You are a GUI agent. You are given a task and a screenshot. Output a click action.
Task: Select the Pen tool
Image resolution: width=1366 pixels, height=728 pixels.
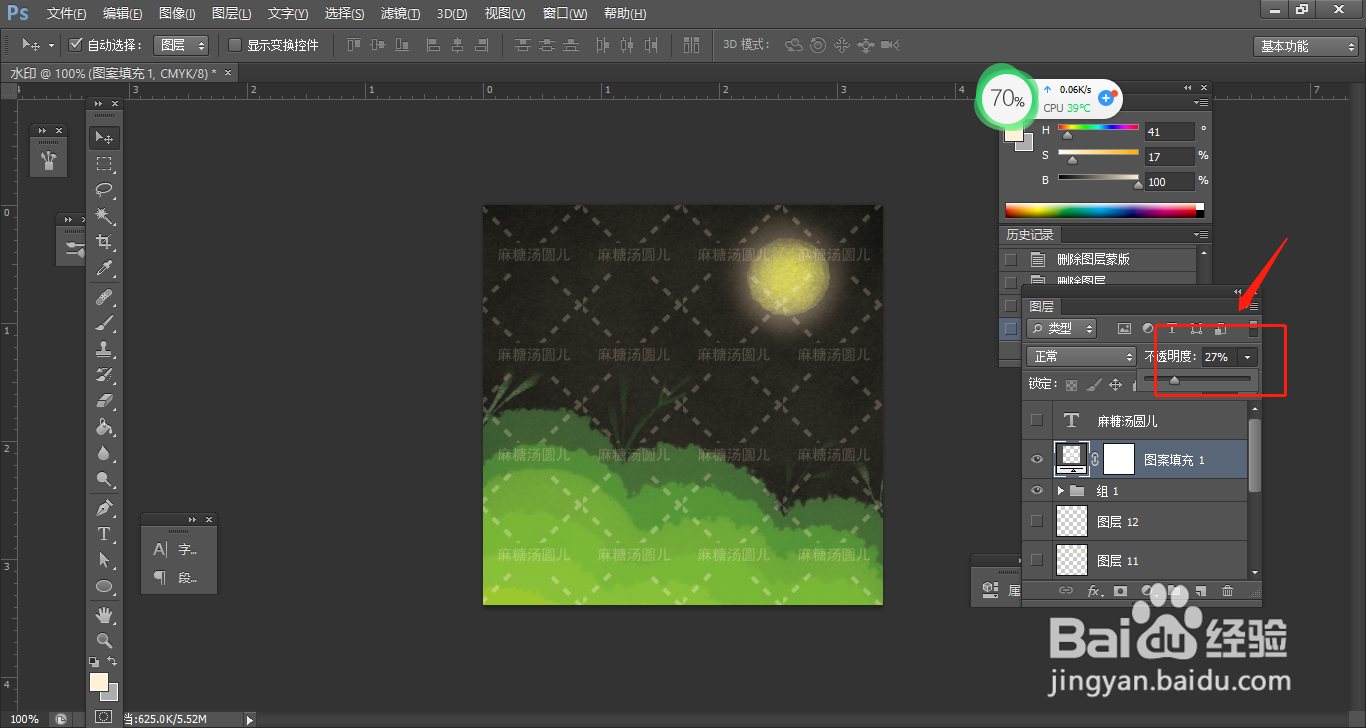click(104, 508)
